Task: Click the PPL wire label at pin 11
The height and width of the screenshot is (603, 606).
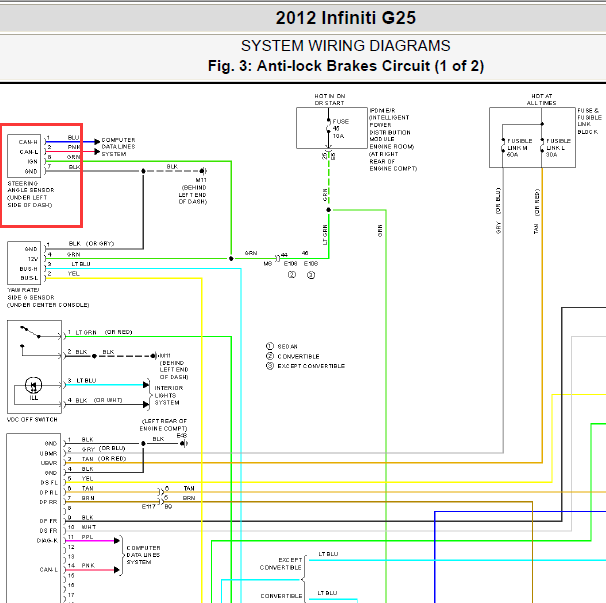Action: pos(87,537)
